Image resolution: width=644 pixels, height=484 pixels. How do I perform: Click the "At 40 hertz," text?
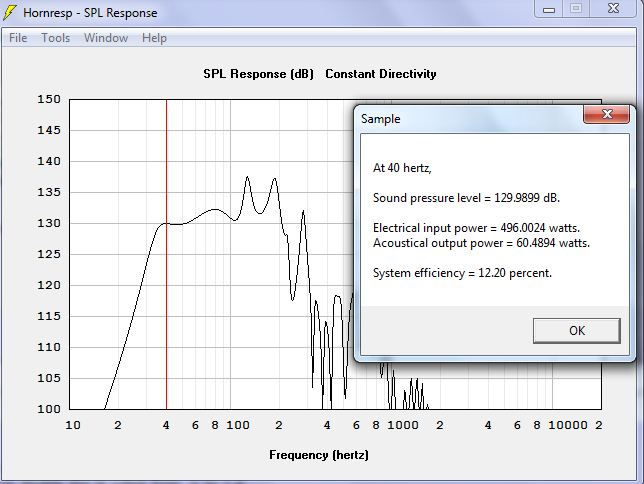click(x=402, y=168)
